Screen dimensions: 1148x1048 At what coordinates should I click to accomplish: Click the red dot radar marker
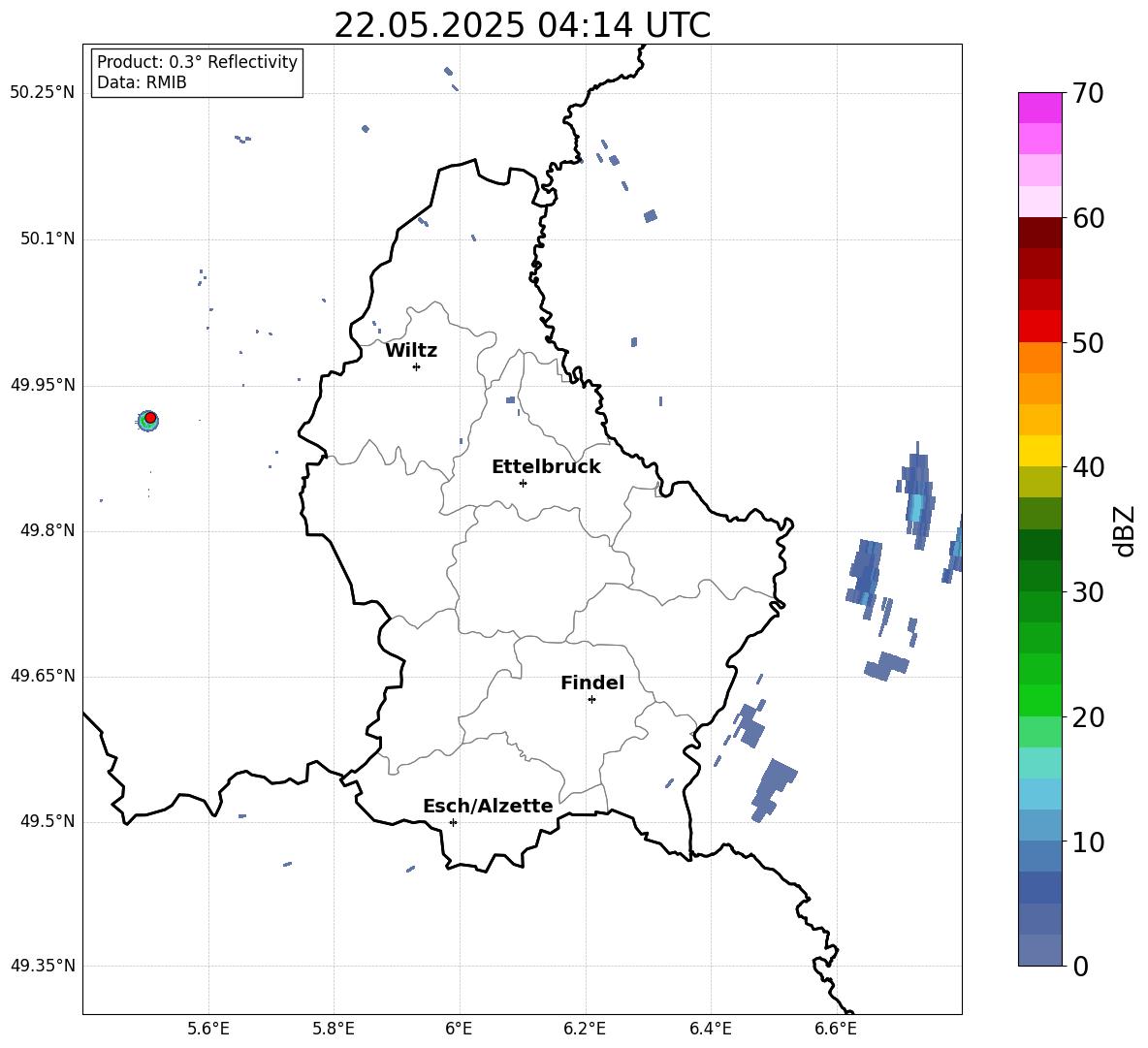point(150,418)
